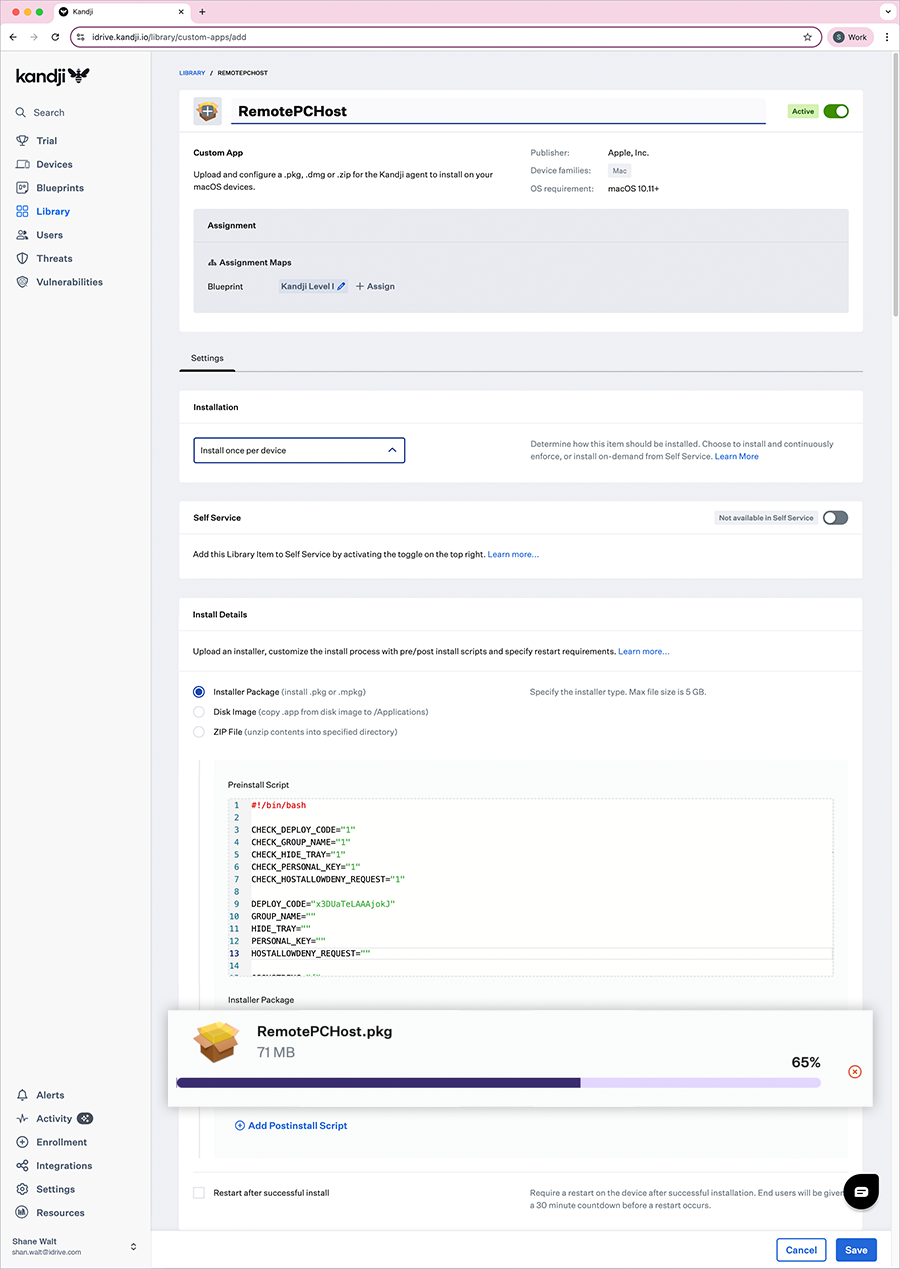Click the Save button
Viewport: 900px width, 1269px height.
point(855,1250)
